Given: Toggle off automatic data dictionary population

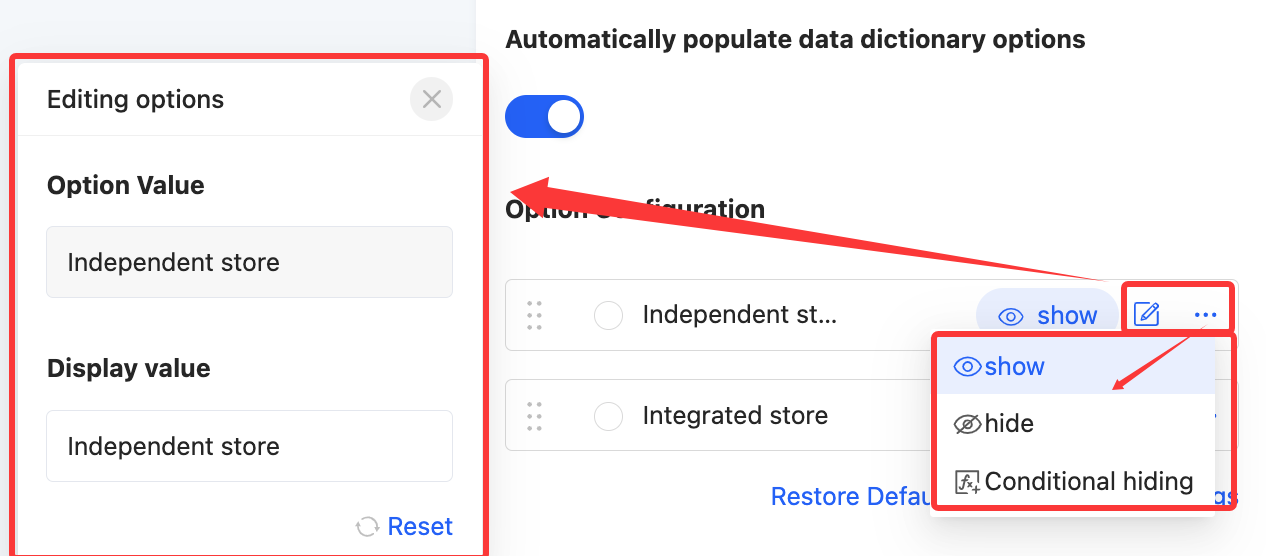Looking at the screenshot, I should pos(544,116).
